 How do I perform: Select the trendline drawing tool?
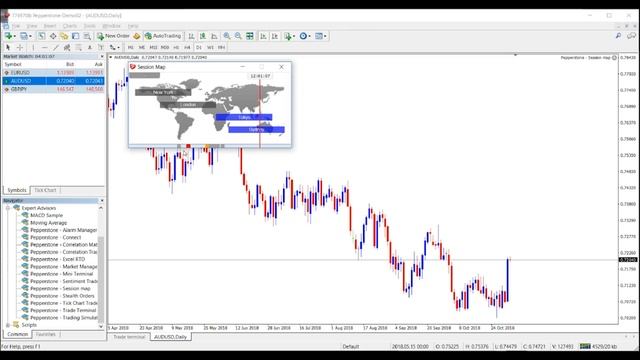tap(56, 48)
